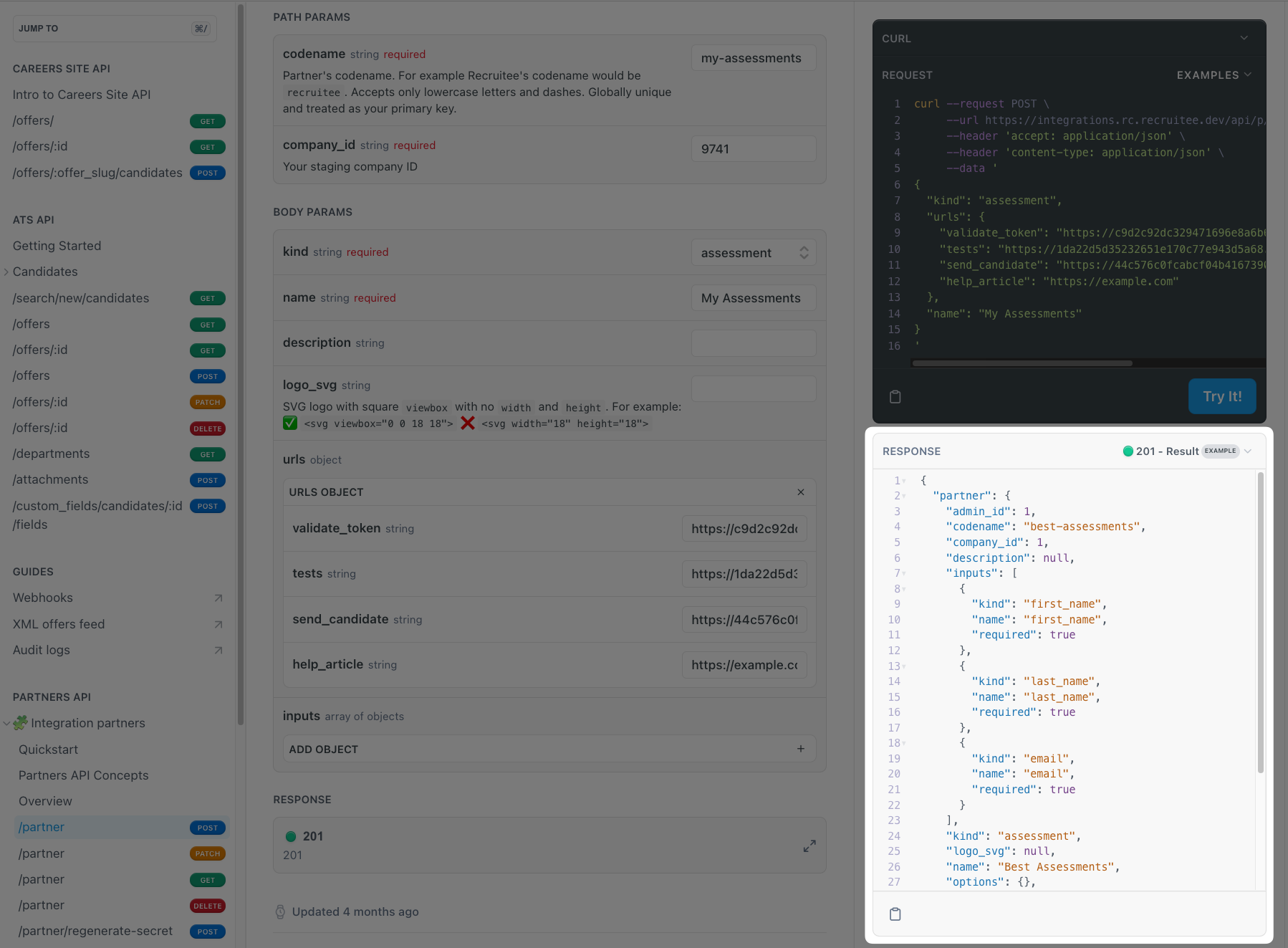The width and height of the screenshot is (1288, 948).
Task: Click the description input field
Action: (x=754, y=343)
